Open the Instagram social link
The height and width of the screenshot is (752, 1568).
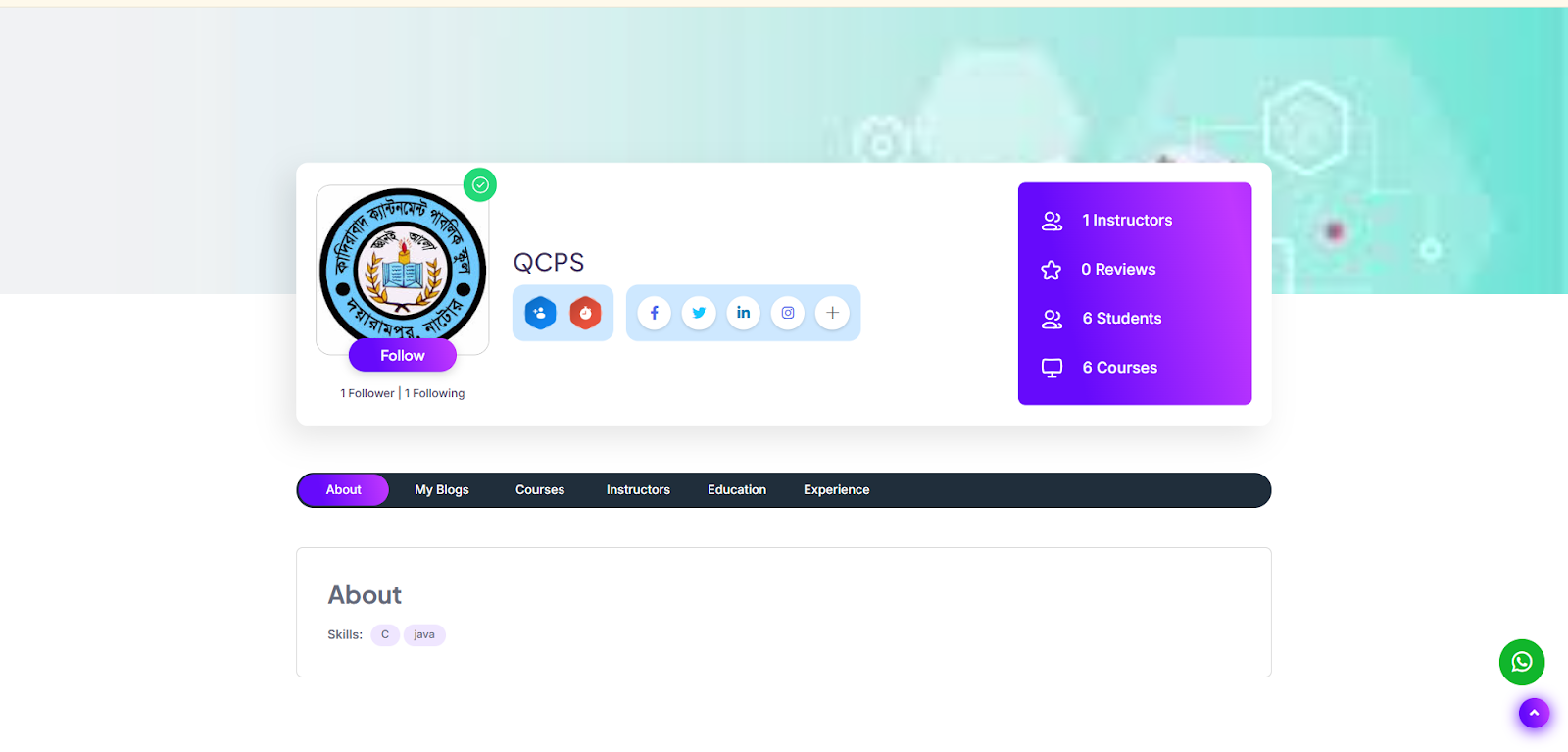(788, 313)
